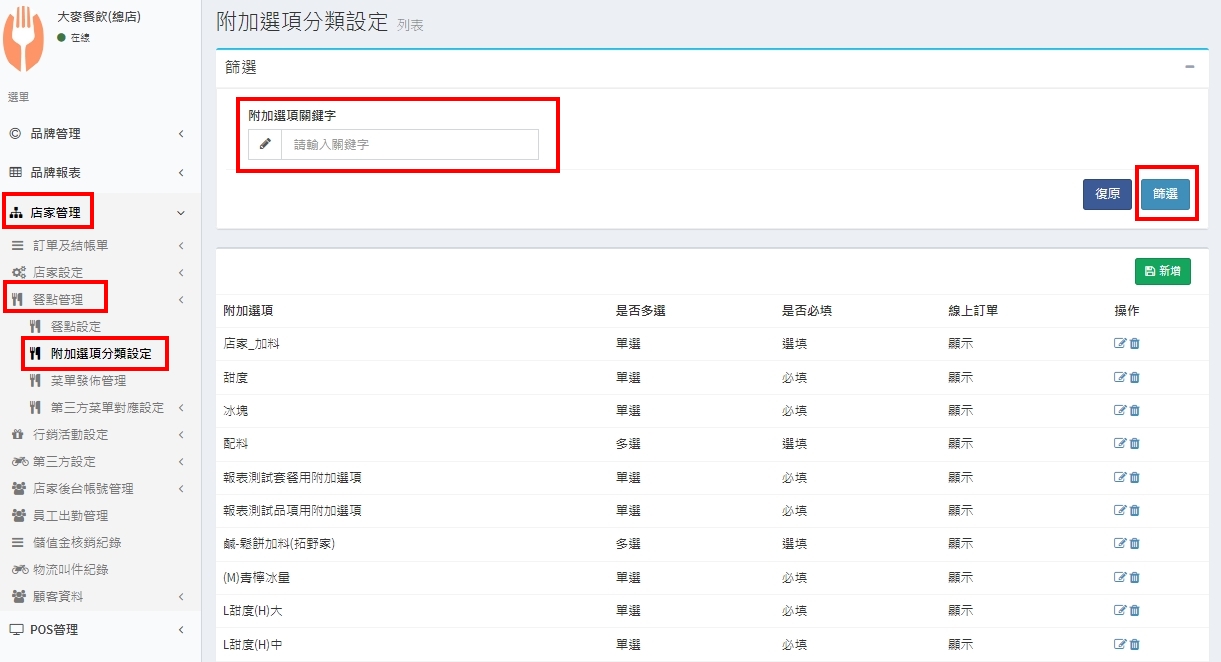The image size is (1221, 662).
Task: Click the edit icon for 甜度 row
Action: click(x=1120, y=377)
